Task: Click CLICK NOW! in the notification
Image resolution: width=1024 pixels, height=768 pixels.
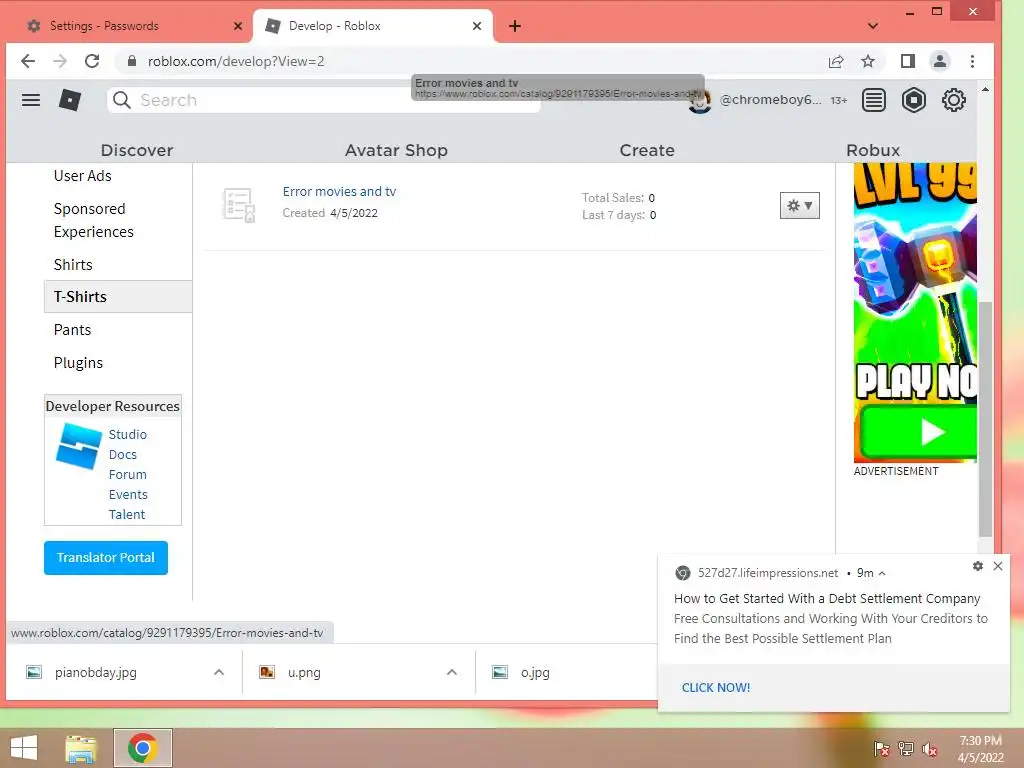Action: pyautogui.click(x=716, y=688)
